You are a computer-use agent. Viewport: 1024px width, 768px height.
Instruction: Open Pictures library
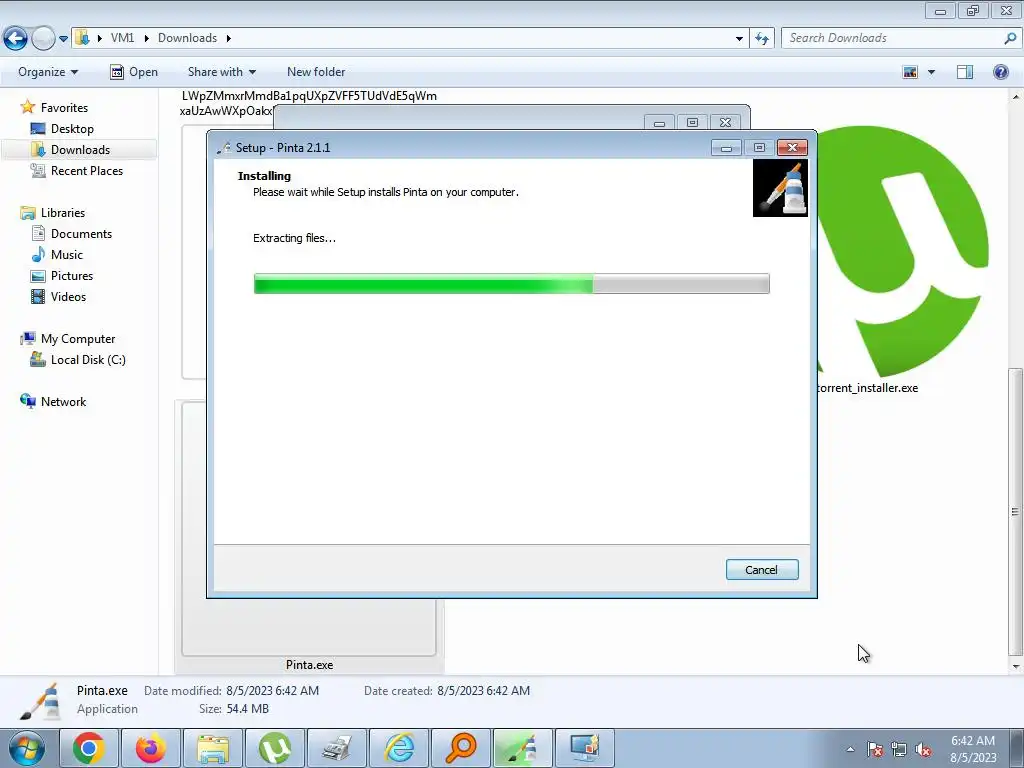point(72,276)
